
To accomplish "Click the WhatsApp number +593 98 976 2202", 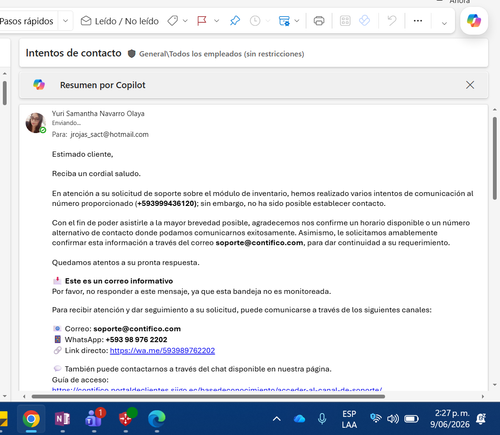I will (x=136, y=340).
